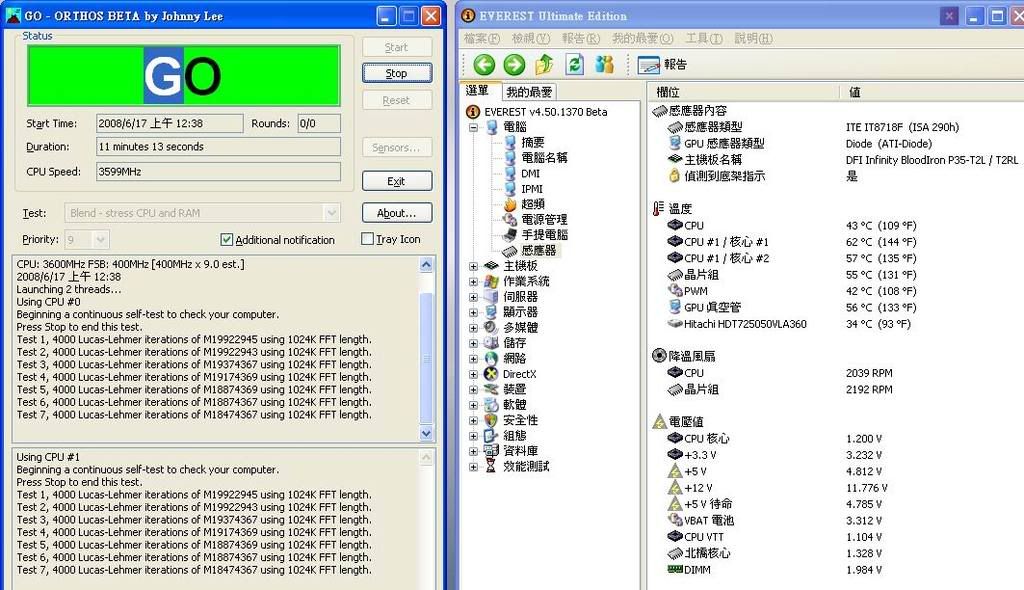The width and height of the screenshot is (1024, 590).
Task: Click the Duration field showing 11 minutes 13 seconds
Action: coord(218,146)
